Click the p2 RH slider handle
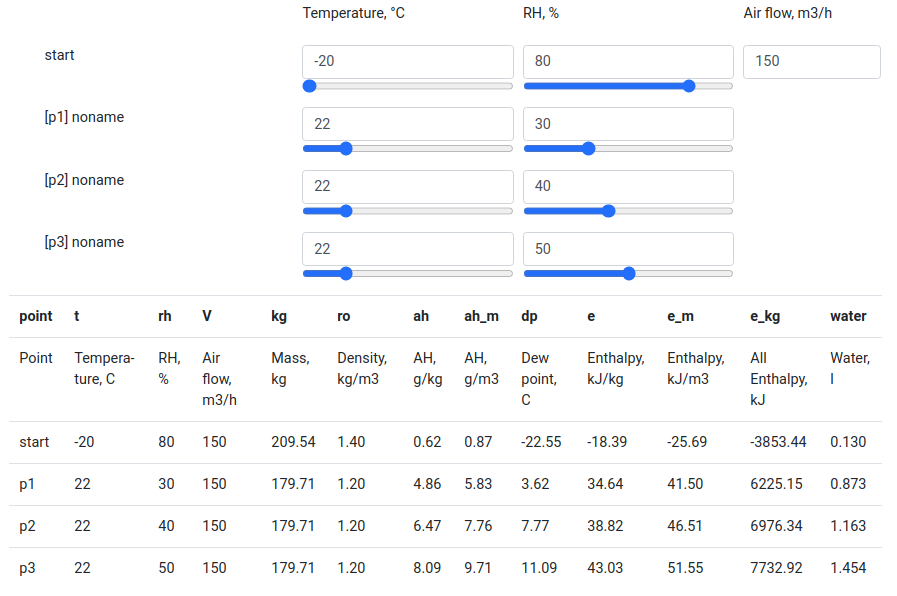The image size is (897, 596). [x=609, y=211]
